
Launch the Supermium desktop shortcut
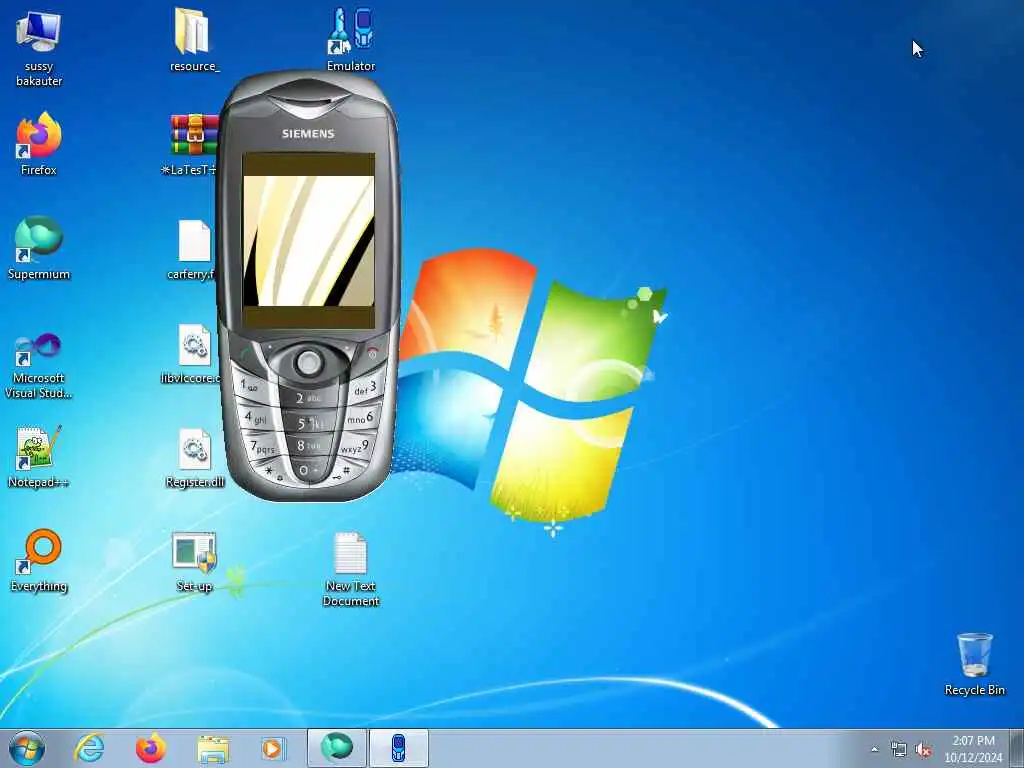pyautogui.click(x=39, y=248)
